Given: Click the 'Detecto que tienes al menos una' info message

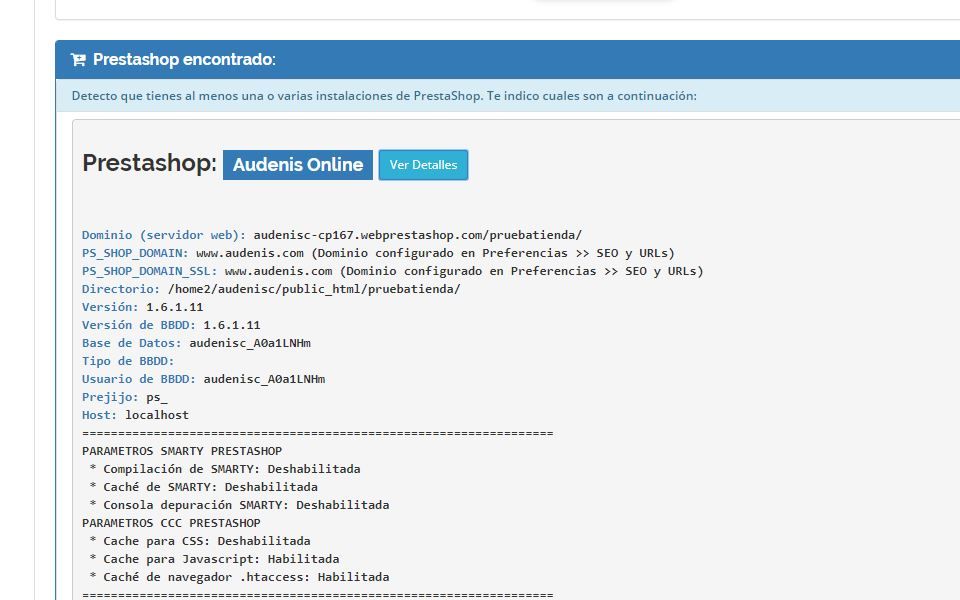Looking at the screenshot, I should point(384,96).
